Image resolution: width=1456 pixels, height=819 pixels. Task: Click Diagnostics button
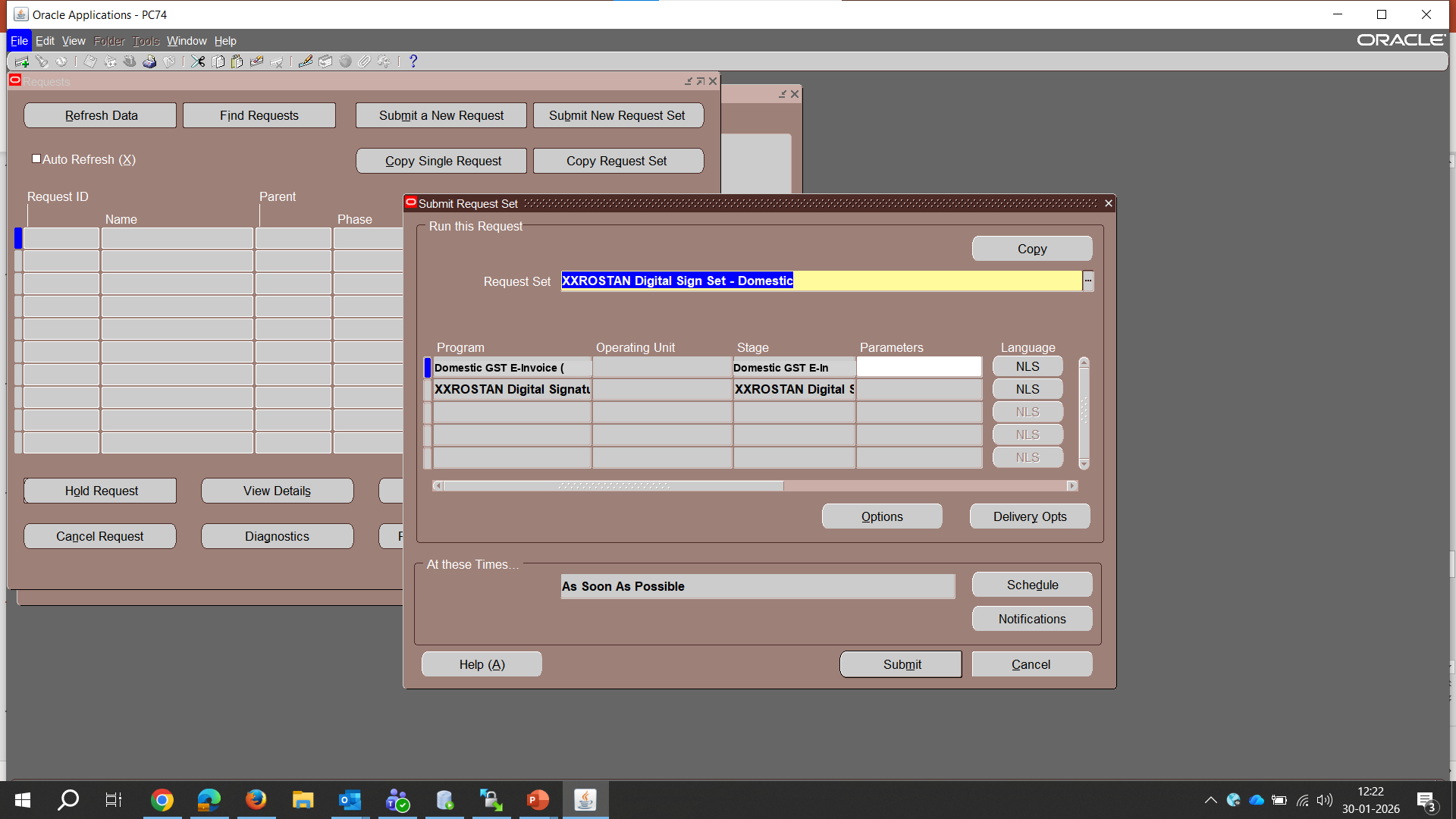point(278,536)
